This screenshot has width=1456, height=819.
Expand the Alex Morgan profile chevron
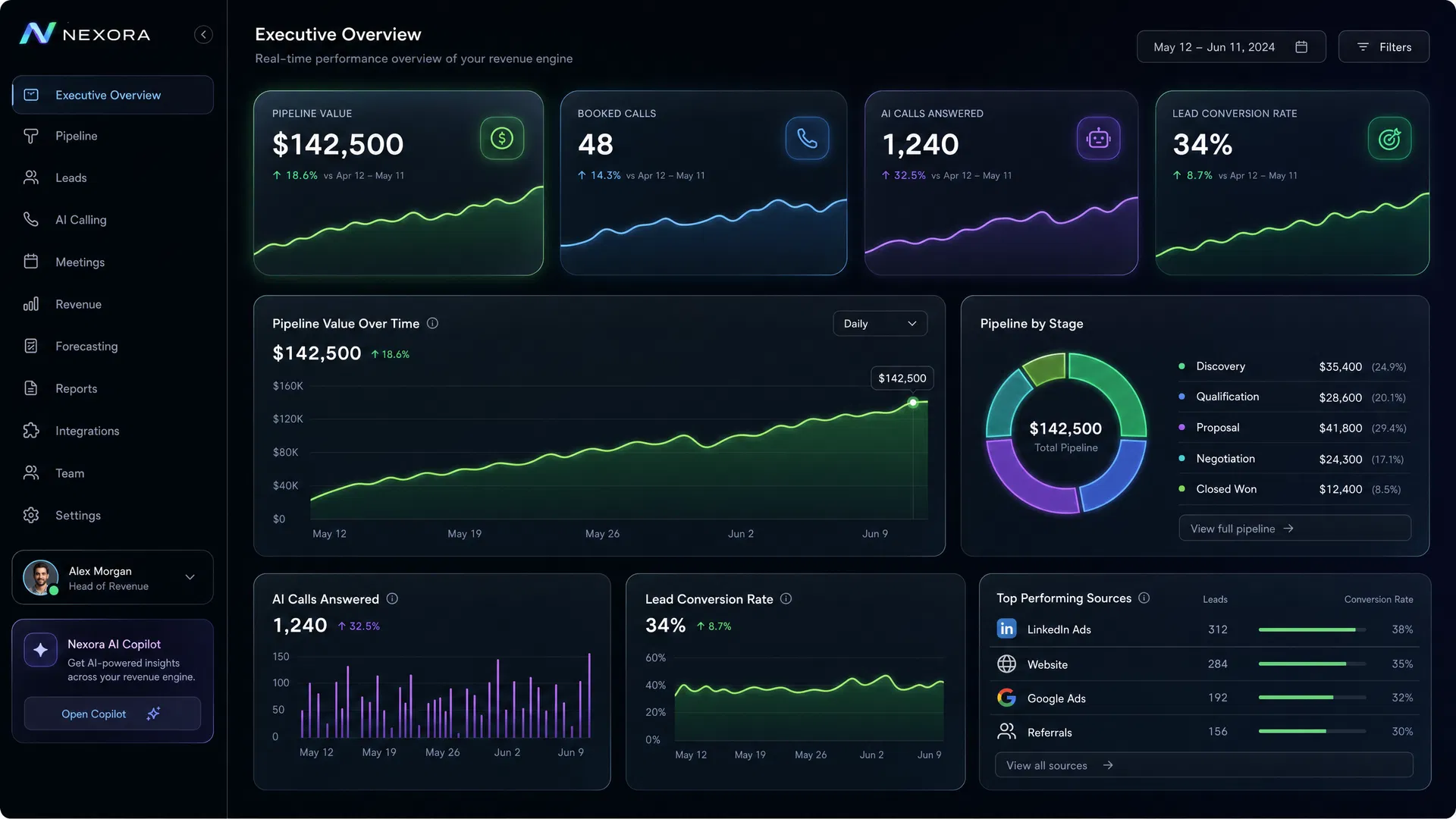pos(190,577)
